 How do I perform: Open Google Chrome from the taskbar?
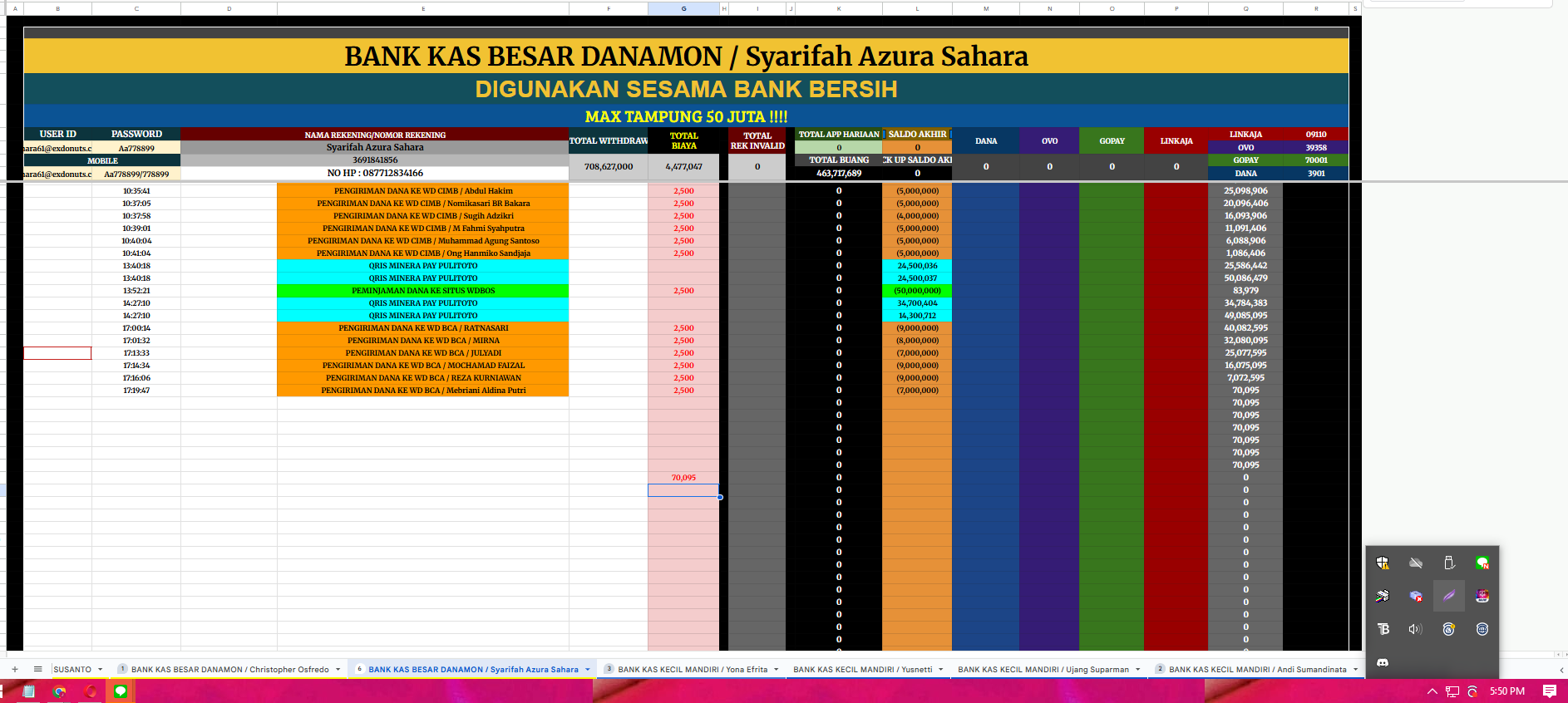tap(59, 691)
